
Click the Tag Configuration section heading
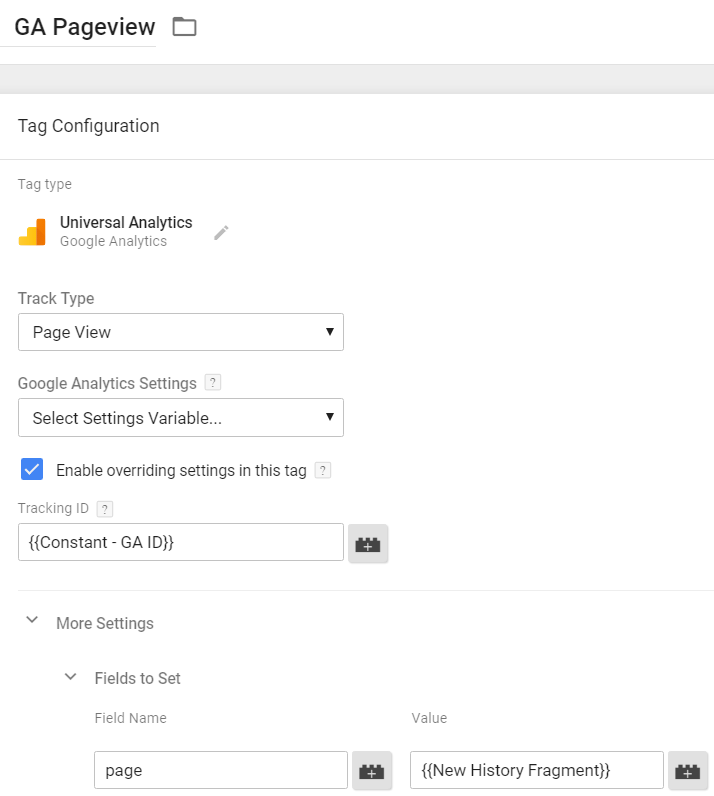pos(89,126)
